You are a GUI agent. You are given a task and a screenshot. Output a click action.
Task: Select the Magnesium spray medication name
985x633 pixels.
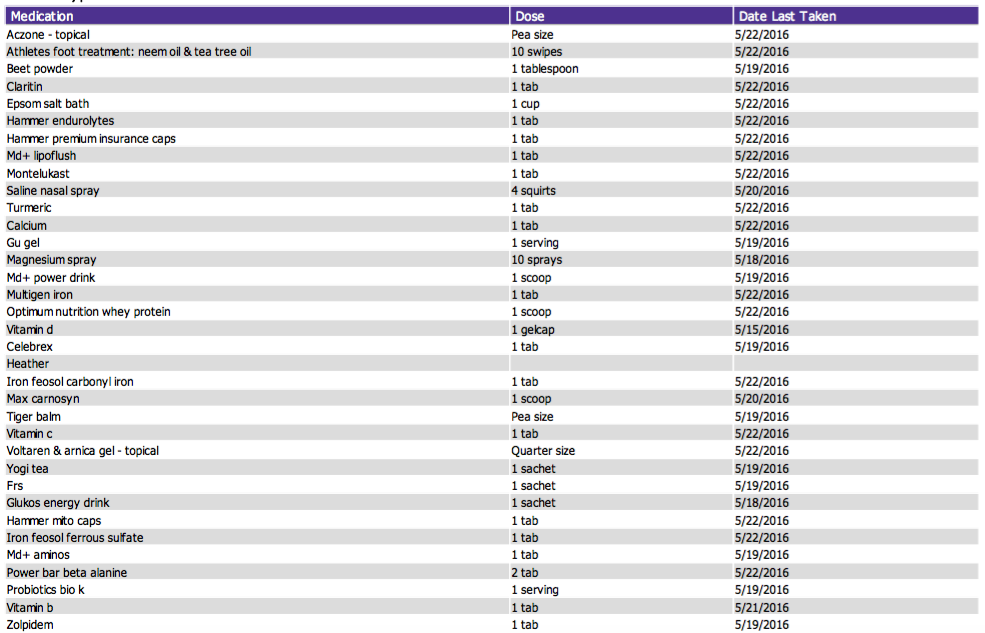click(x=51, y=260)
